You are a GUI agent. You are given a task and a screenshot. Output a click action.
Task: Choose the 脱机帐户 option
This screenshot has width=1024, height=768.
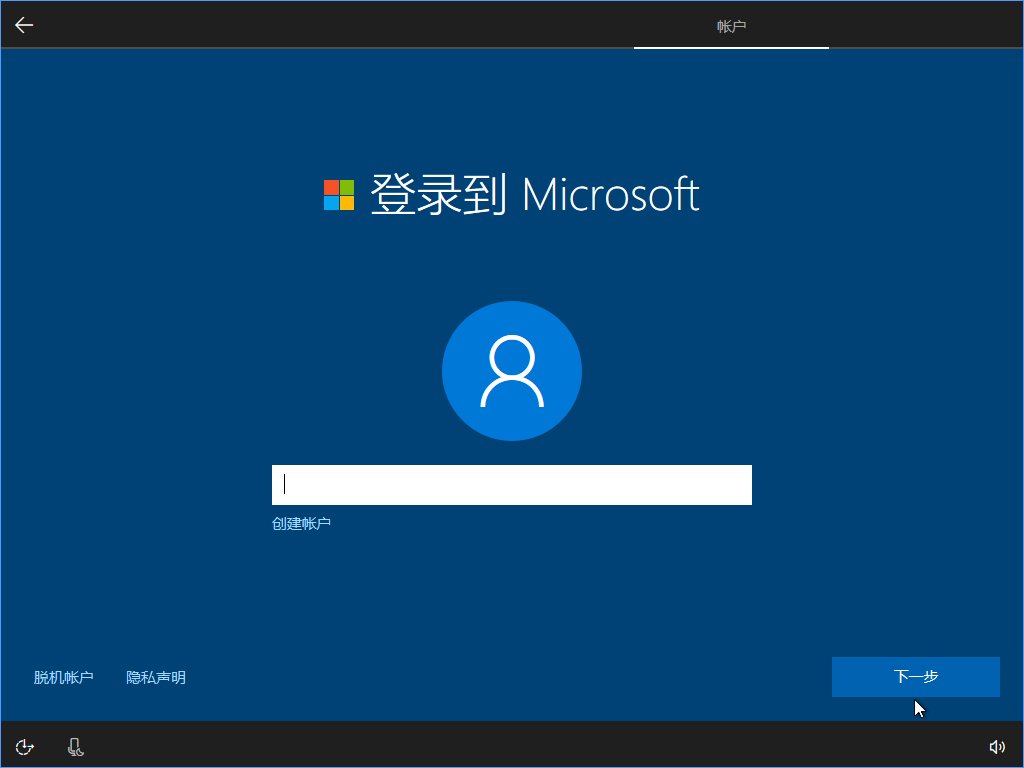coord(63,677)
